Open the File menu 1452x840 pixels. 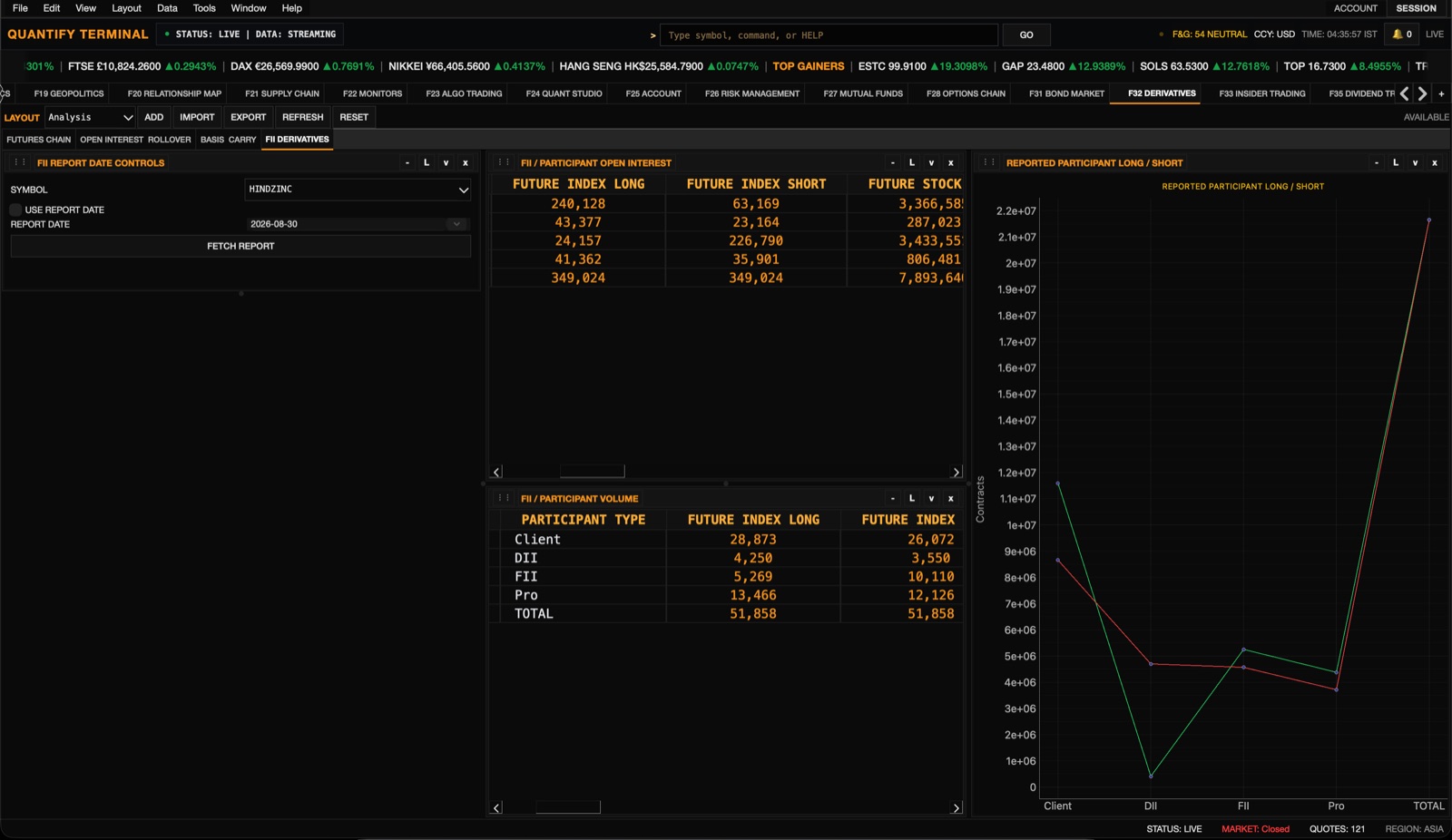[20, 8]
